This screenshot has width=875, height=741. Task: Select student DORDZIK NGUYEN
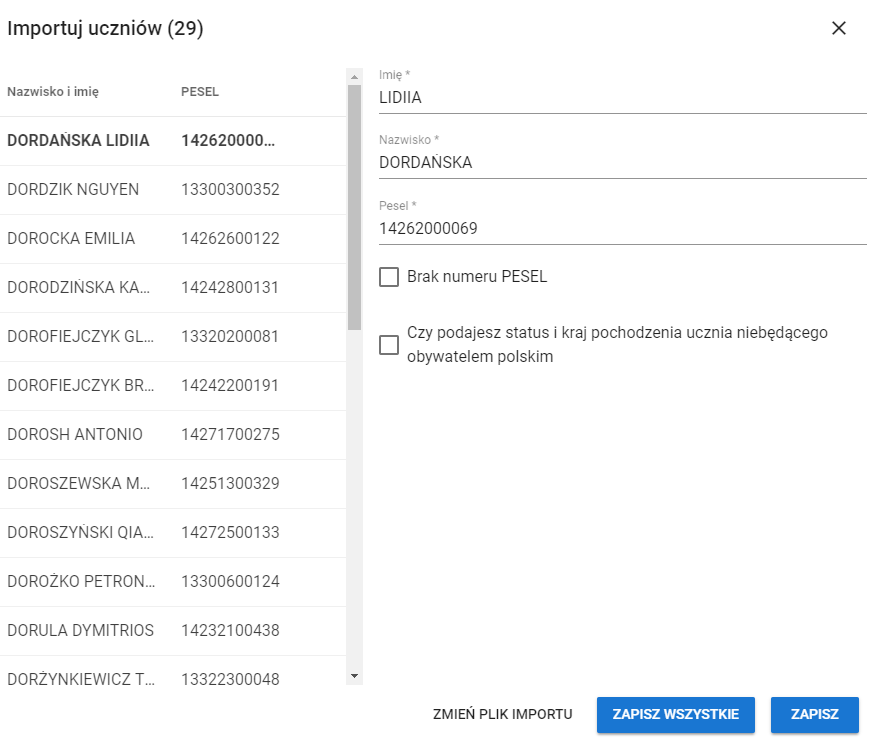coord(73,190)
